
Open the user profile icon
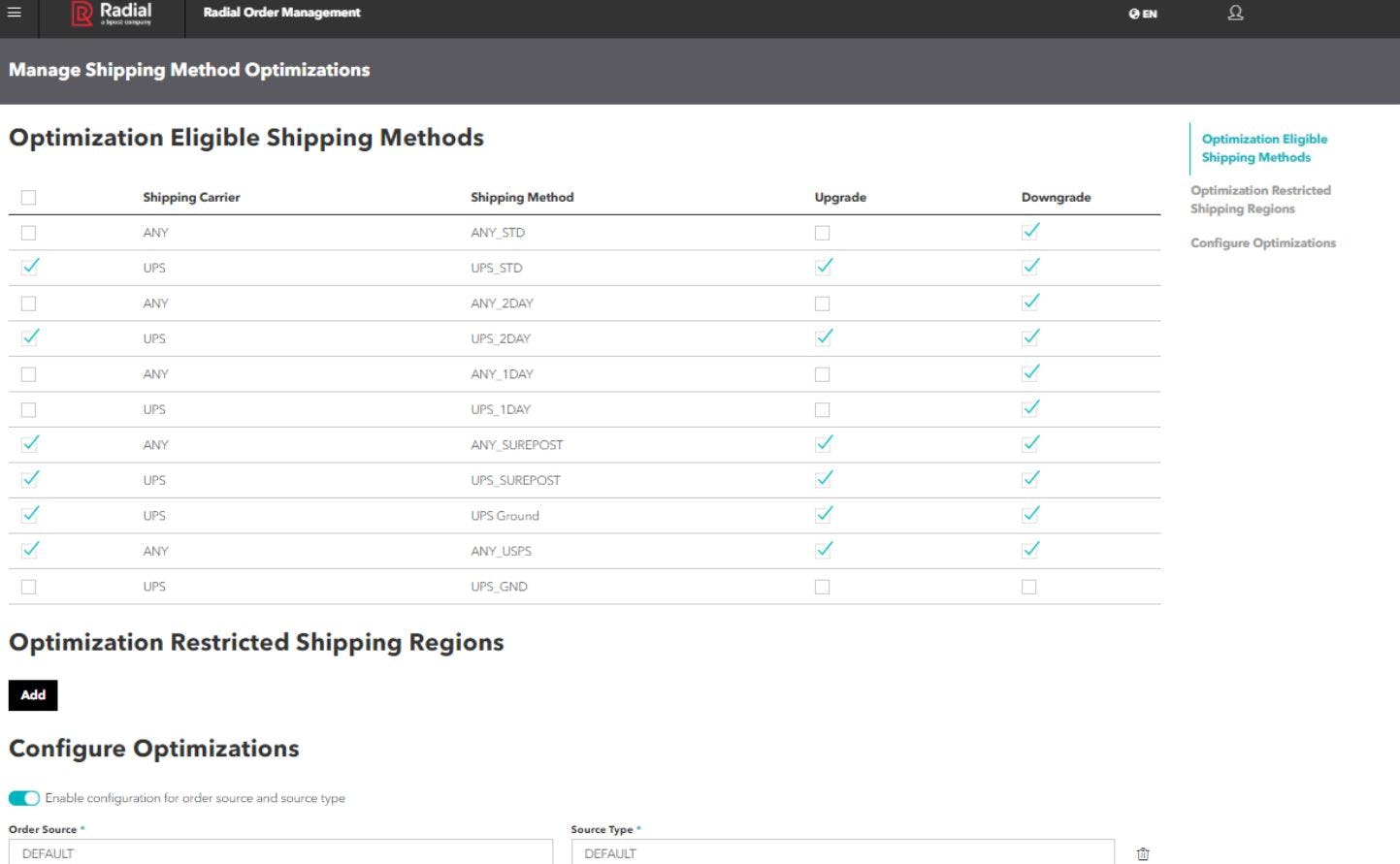[x=1234, y=13]
